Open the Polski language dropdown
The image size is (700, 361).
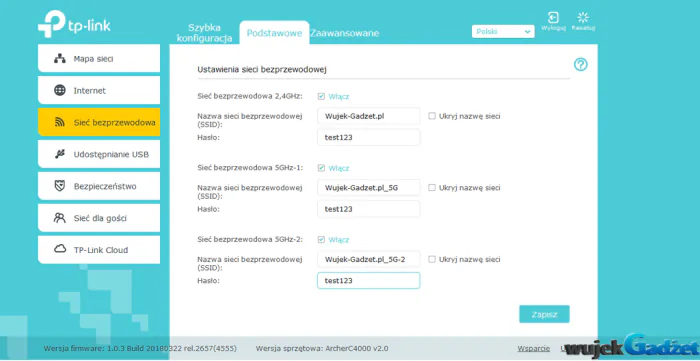click(503, 32)
